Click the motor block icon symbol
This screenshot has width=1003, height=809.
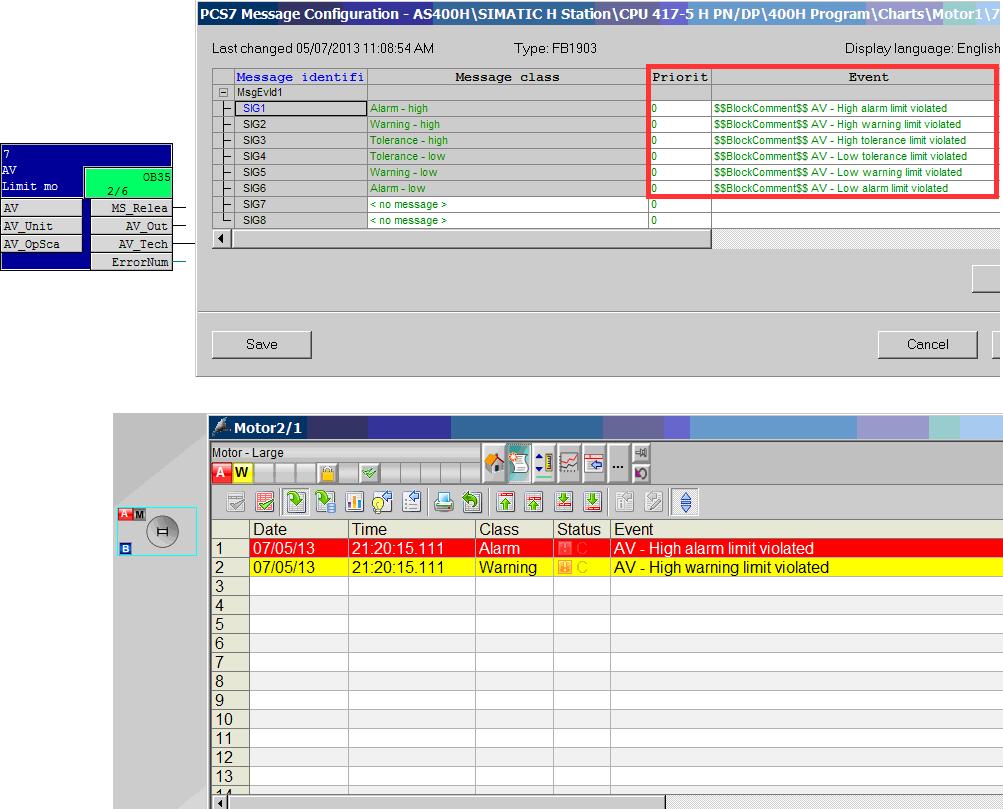[x=162, y=531]
